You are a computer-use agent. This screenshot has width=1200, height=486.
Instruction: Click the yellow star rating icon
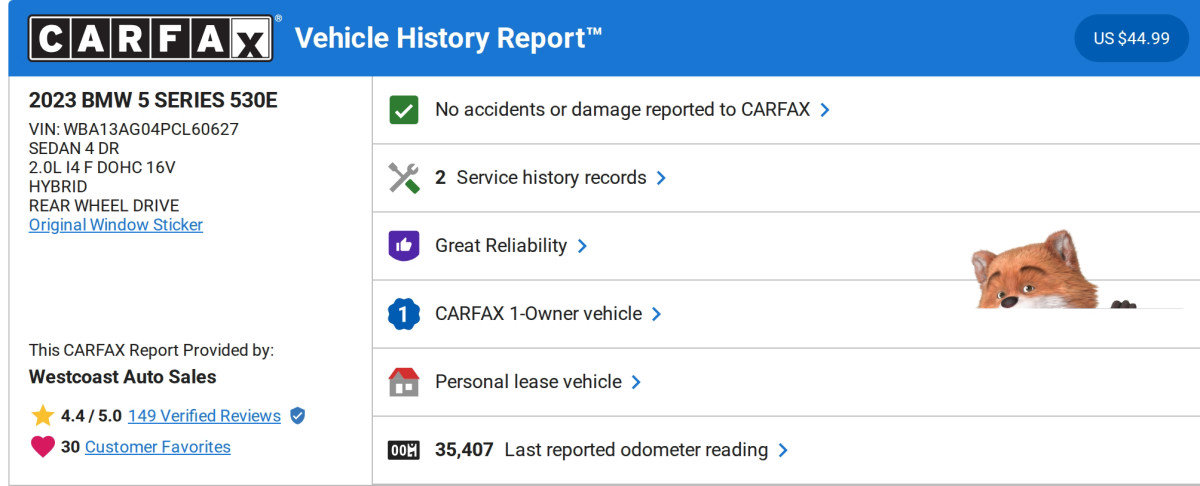tap(43, 416)
